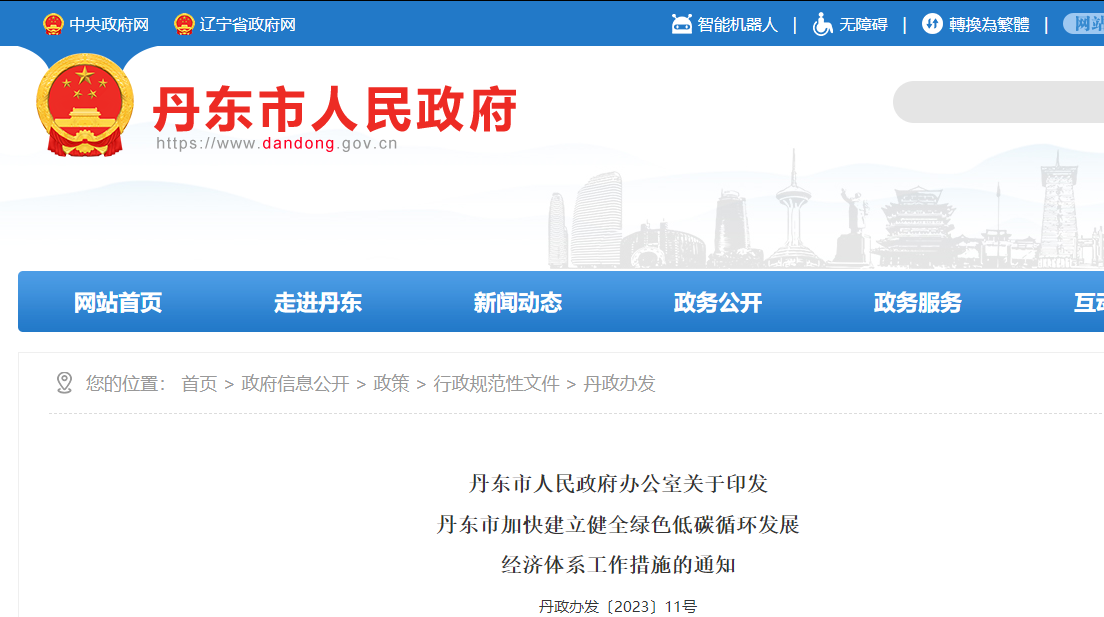Click the location pin icon in breadcrumb

[x=64, y=383]
